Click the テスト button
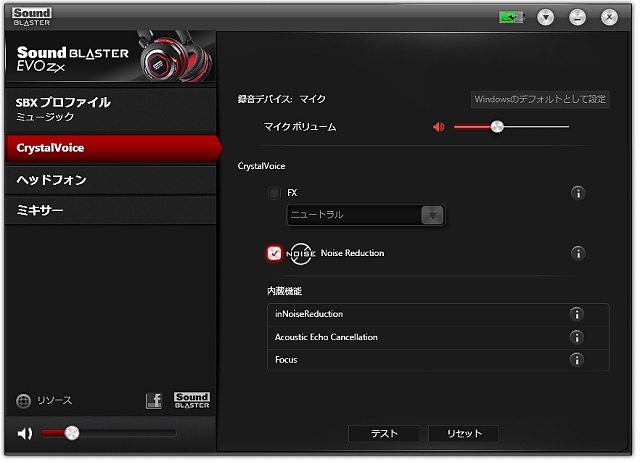Screen dimensions: 640x462 [x=383, y=433]
